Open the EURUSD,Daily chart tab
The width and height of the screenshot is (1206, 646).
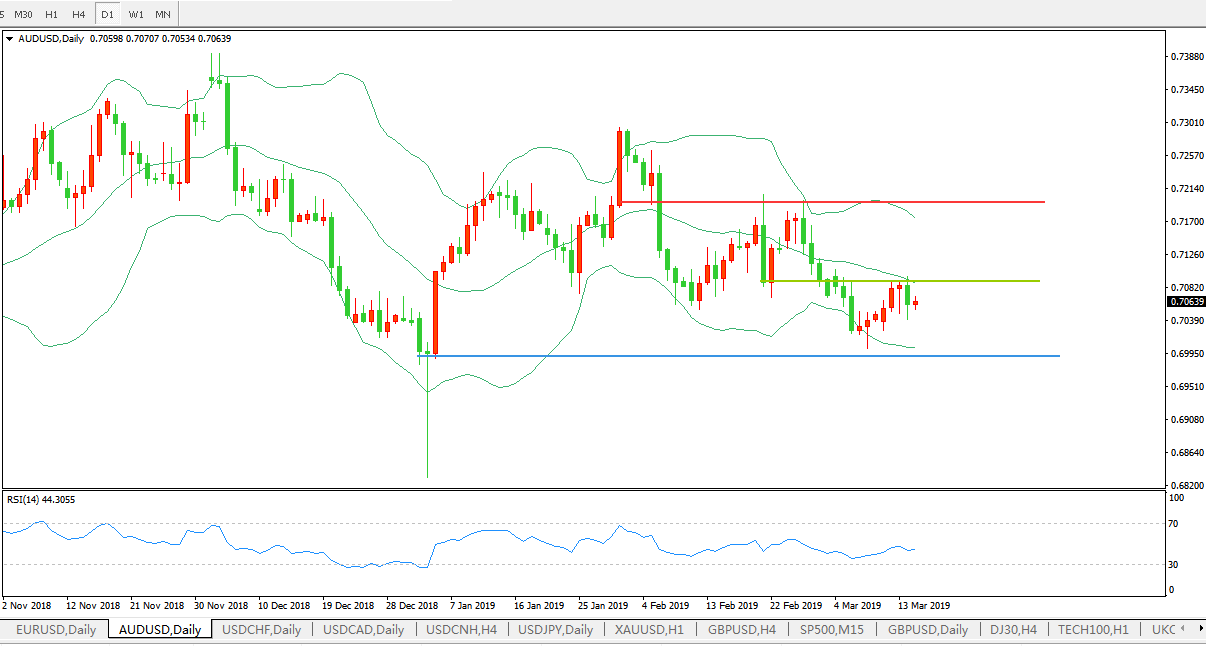tap(56, 629)
